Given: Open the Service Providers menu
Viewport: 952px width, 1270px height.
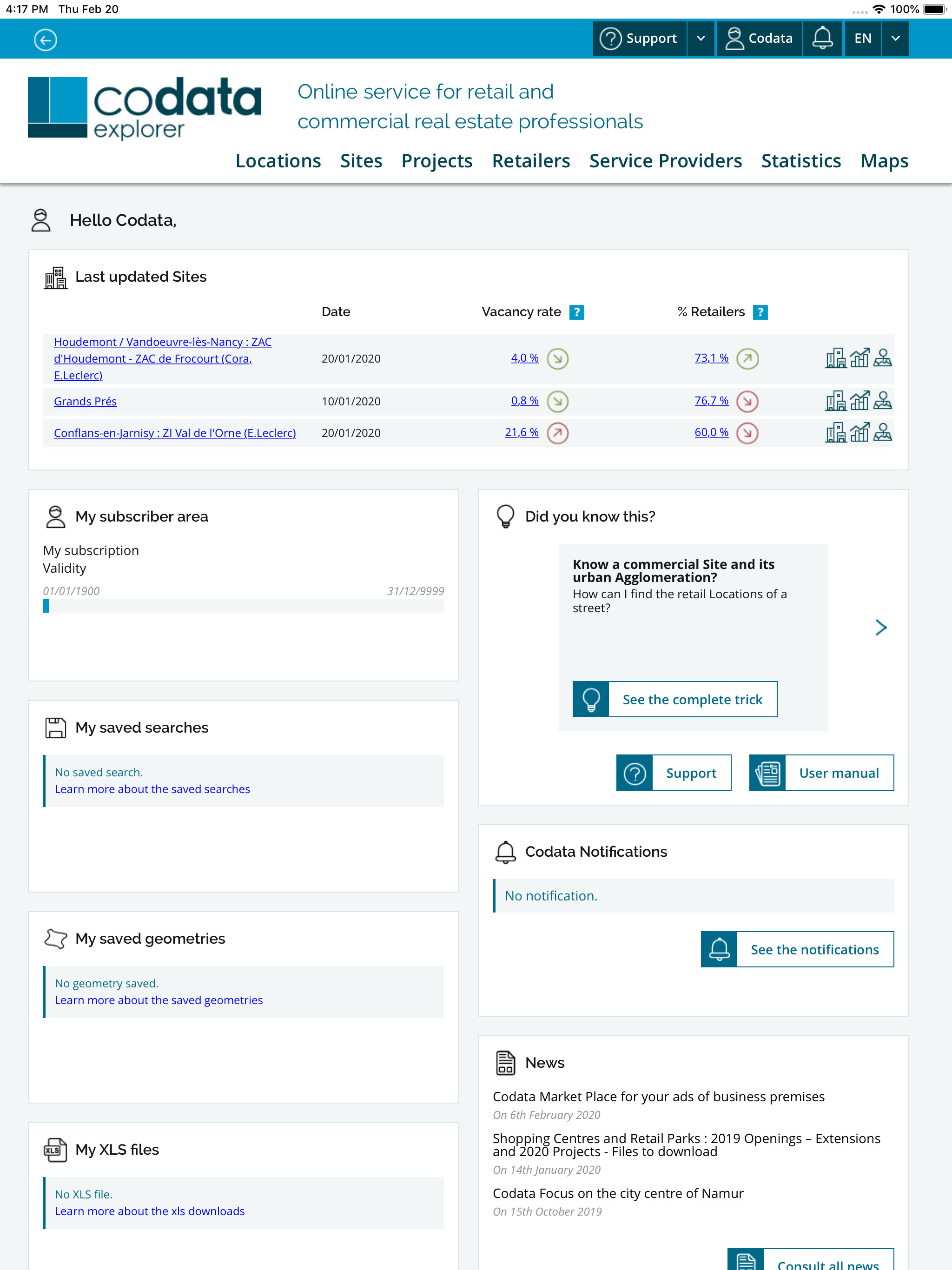Looking at the screenshot, I should pos(666,161).
